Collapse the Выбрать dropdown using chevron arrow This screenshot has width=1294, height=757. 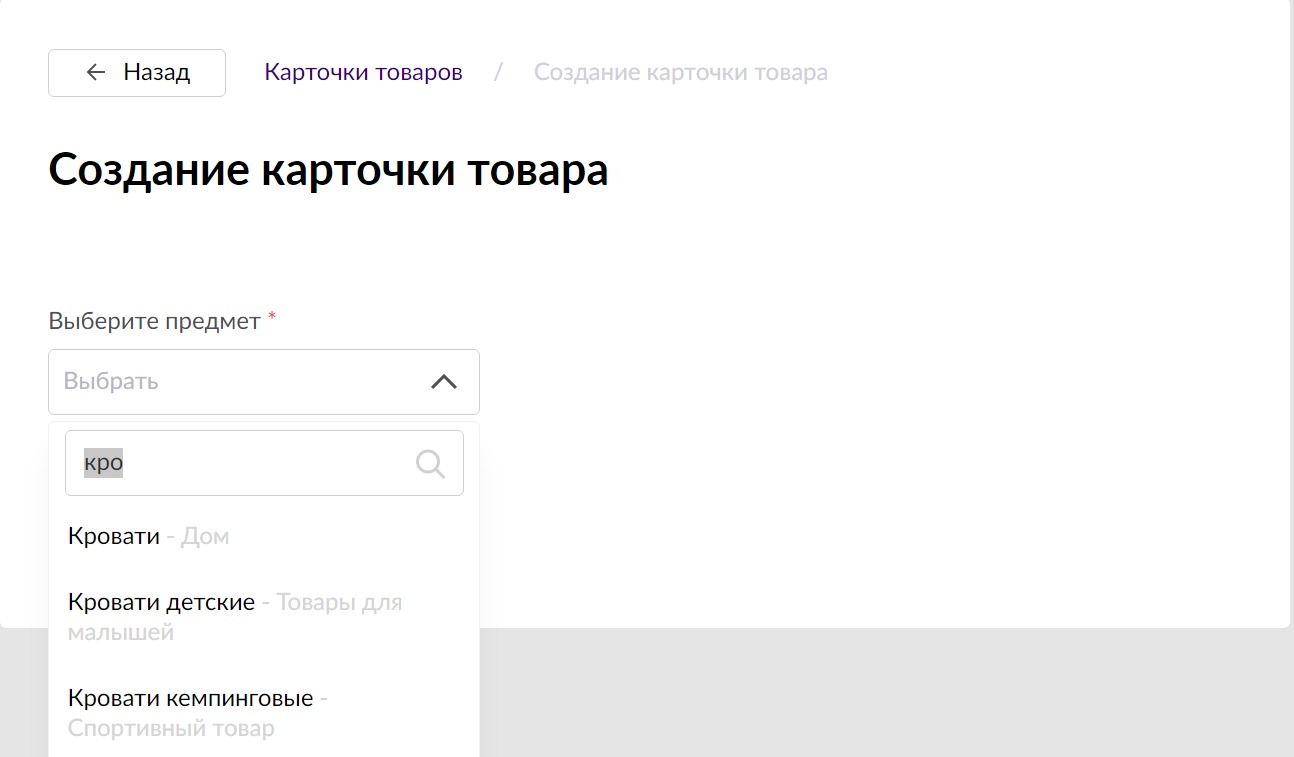(444, 382)
